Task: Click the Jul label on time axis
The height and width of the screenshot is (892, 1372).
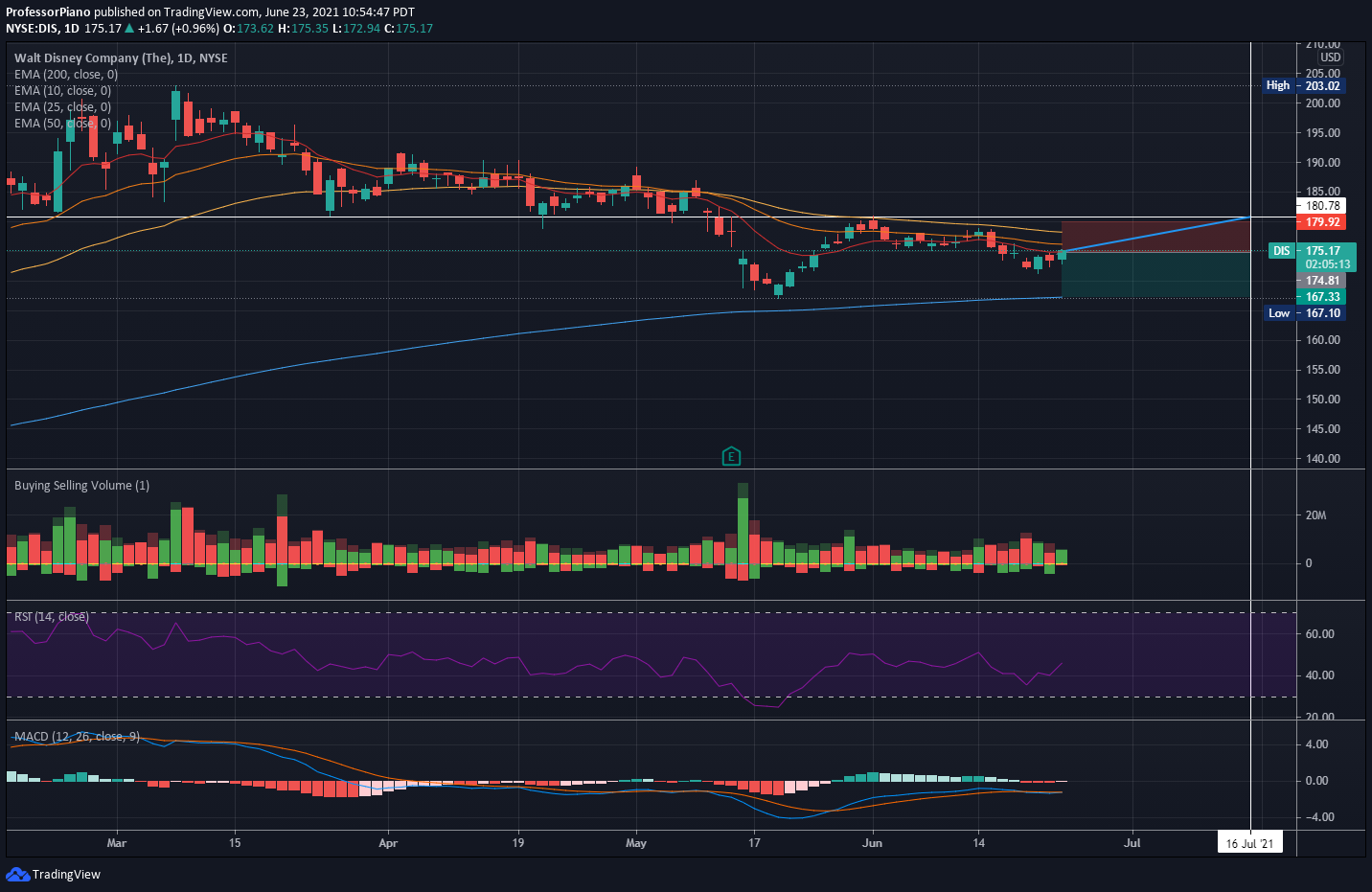Action: tap(1132, 843)
